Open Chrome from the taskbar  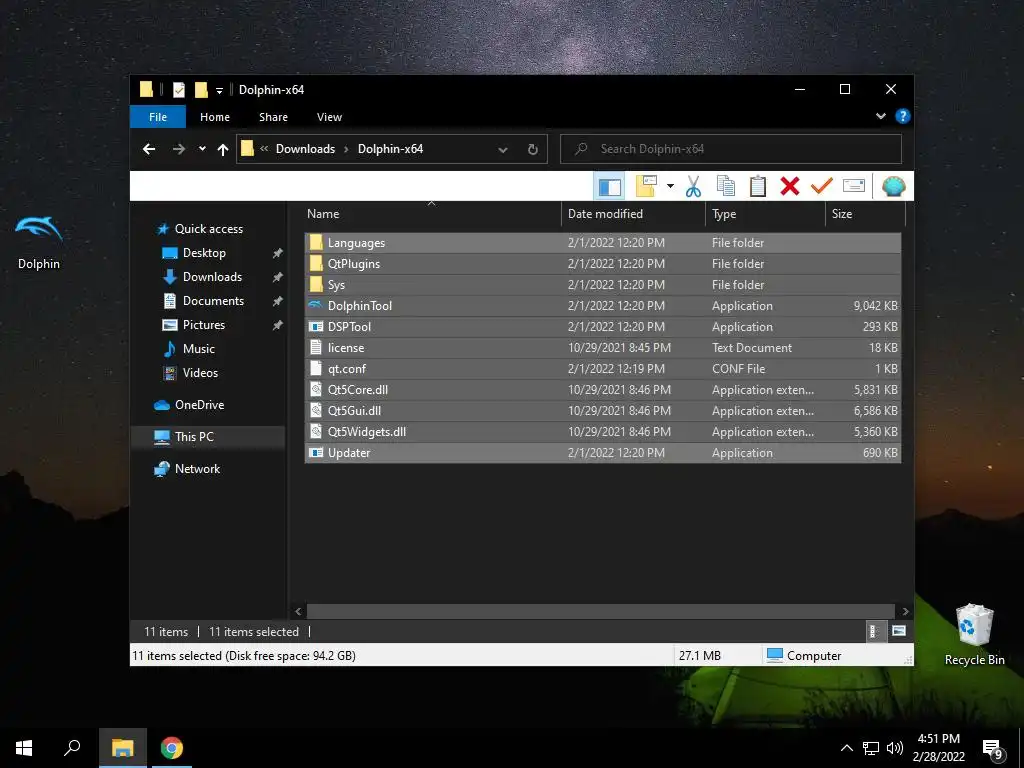point(172,748)
